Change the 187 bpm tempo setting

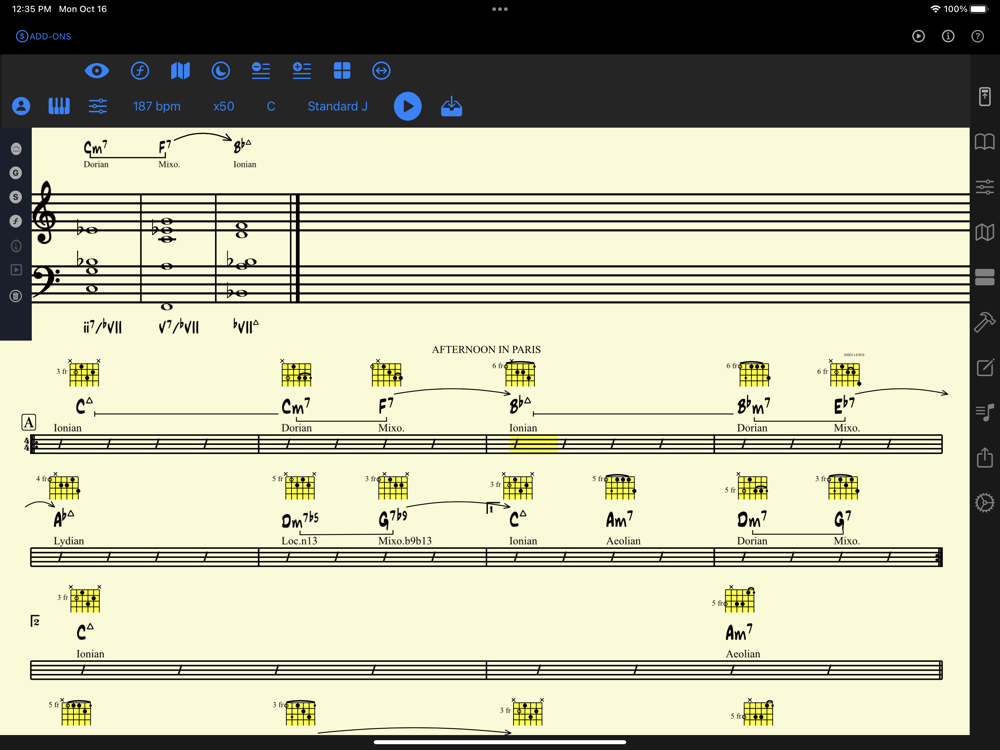click(156, 107)
